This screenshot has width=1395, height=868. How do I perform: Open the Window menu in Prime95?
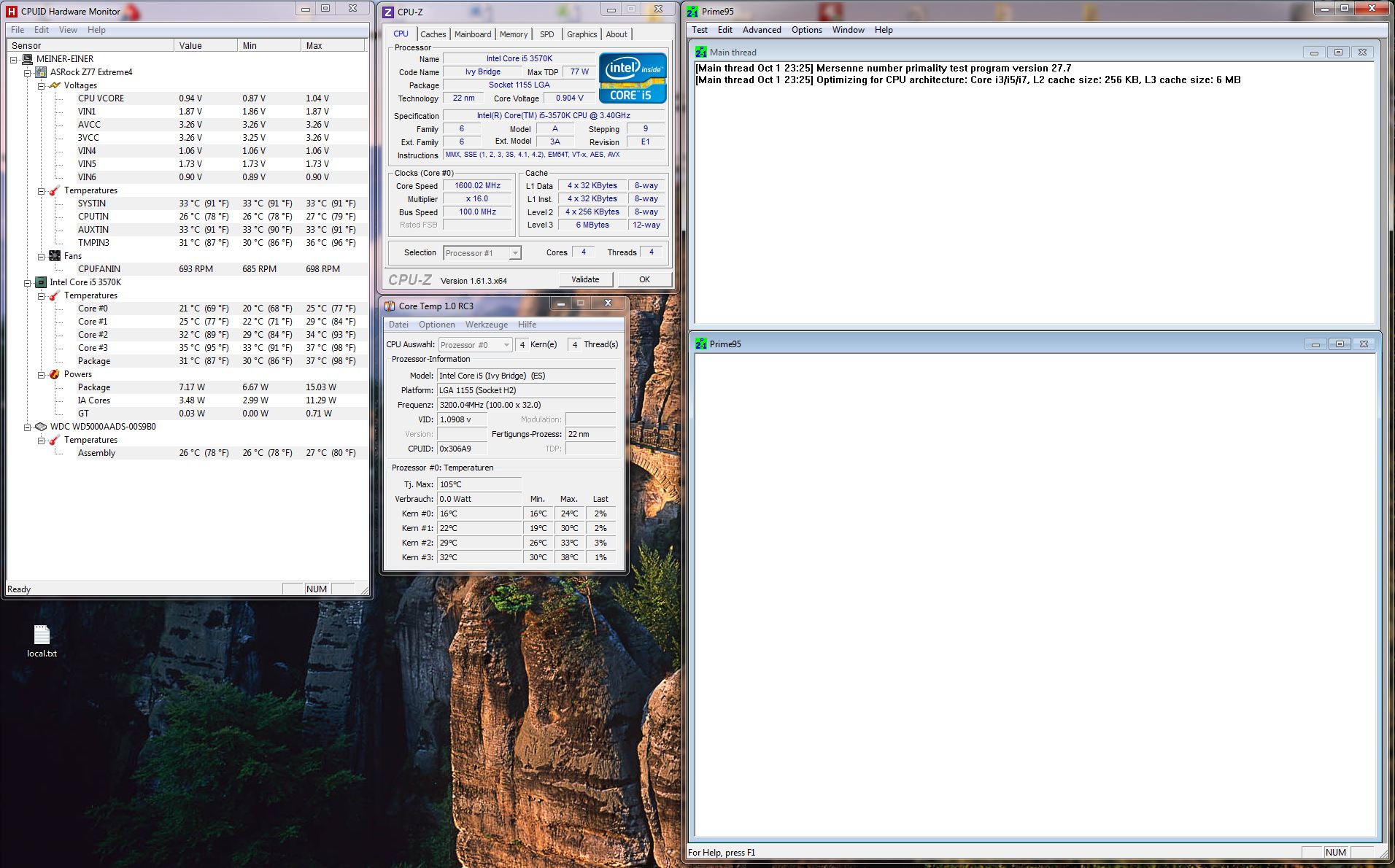(849, 30)
